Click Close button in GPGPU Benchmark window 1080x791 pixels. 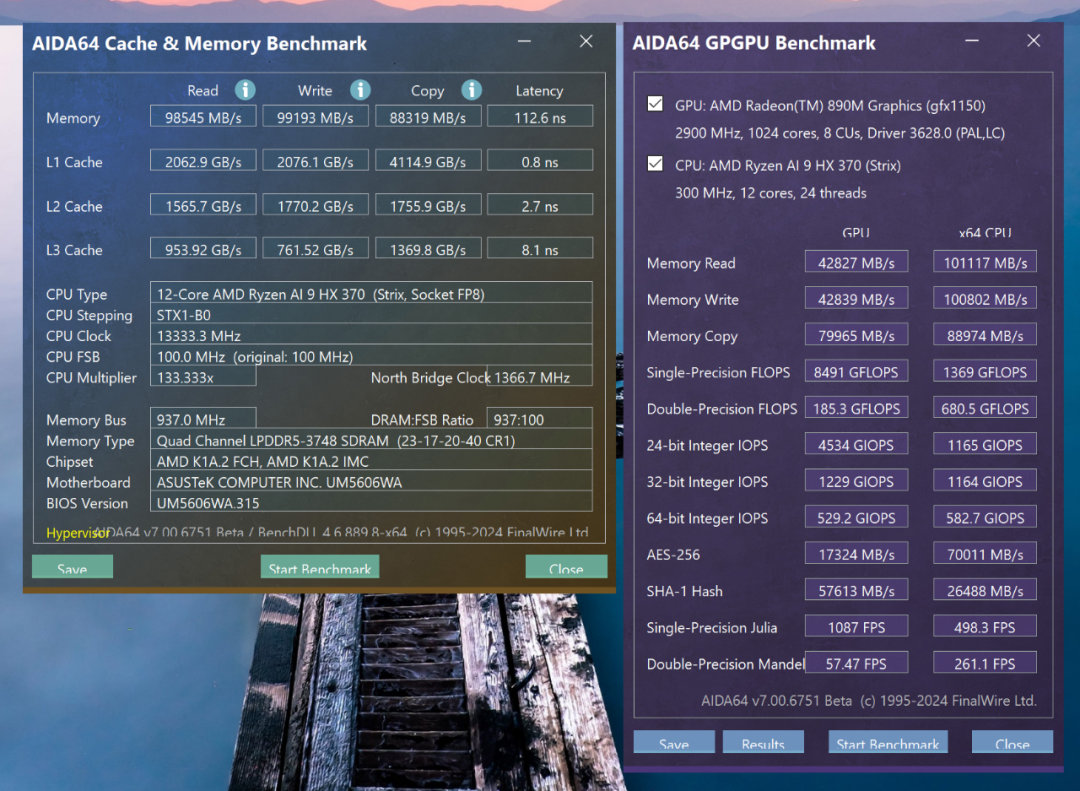coord(1012,742)
